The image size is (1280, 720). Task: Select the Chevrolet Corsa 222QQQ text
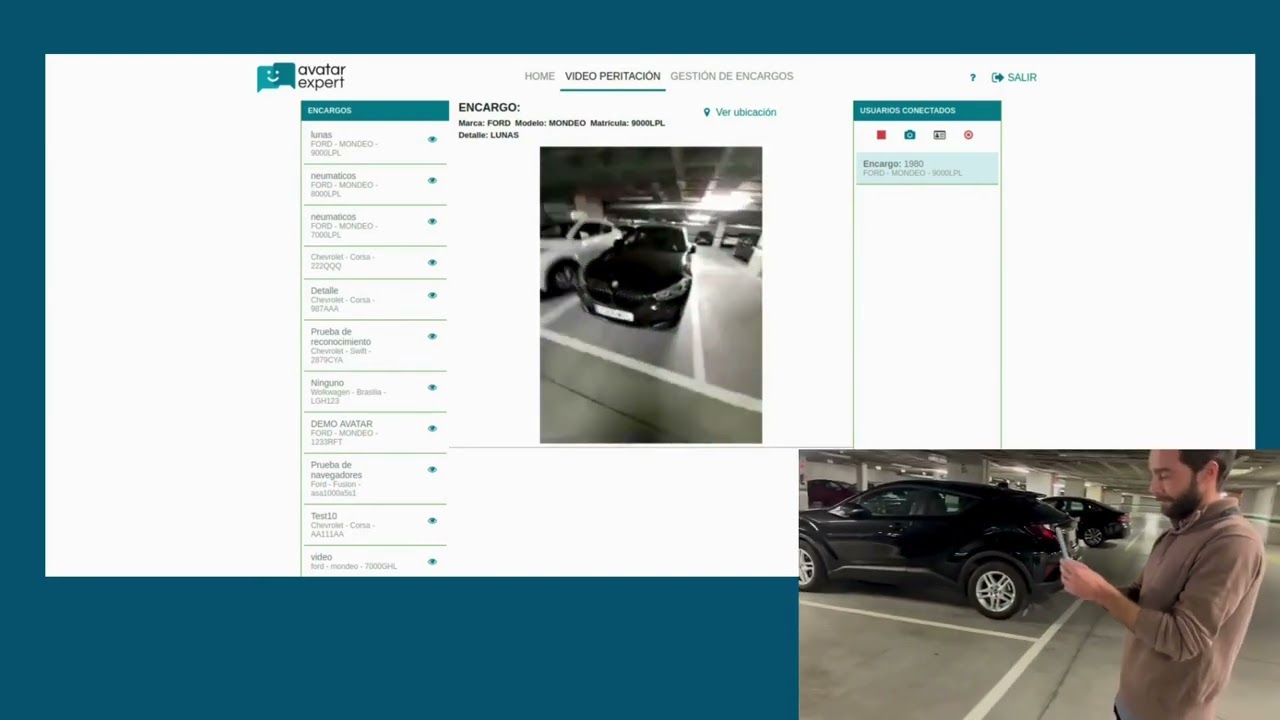pyautogui.click(x=343, y=261)
